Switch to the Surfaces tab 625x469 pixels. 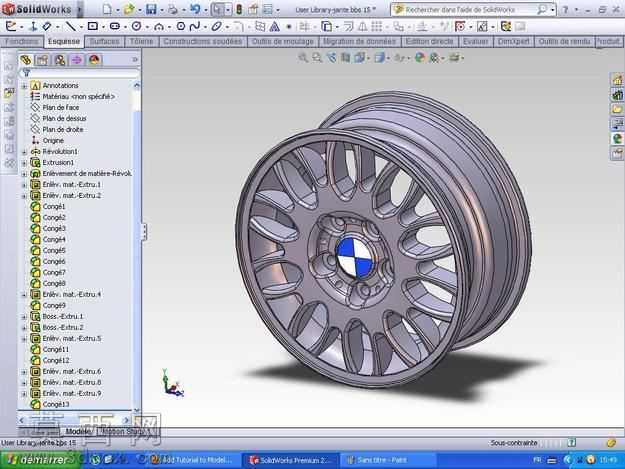point(104,41)
